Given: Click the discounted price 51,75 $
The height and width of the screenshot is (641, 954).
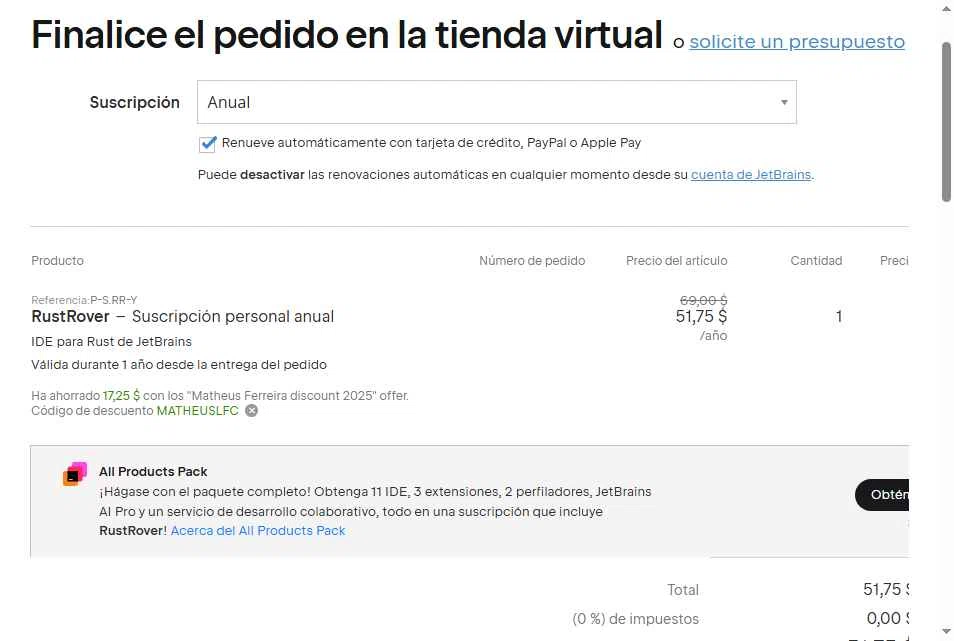Looking at the screenshot, I should pyautogui.click(x=701, y=316).
